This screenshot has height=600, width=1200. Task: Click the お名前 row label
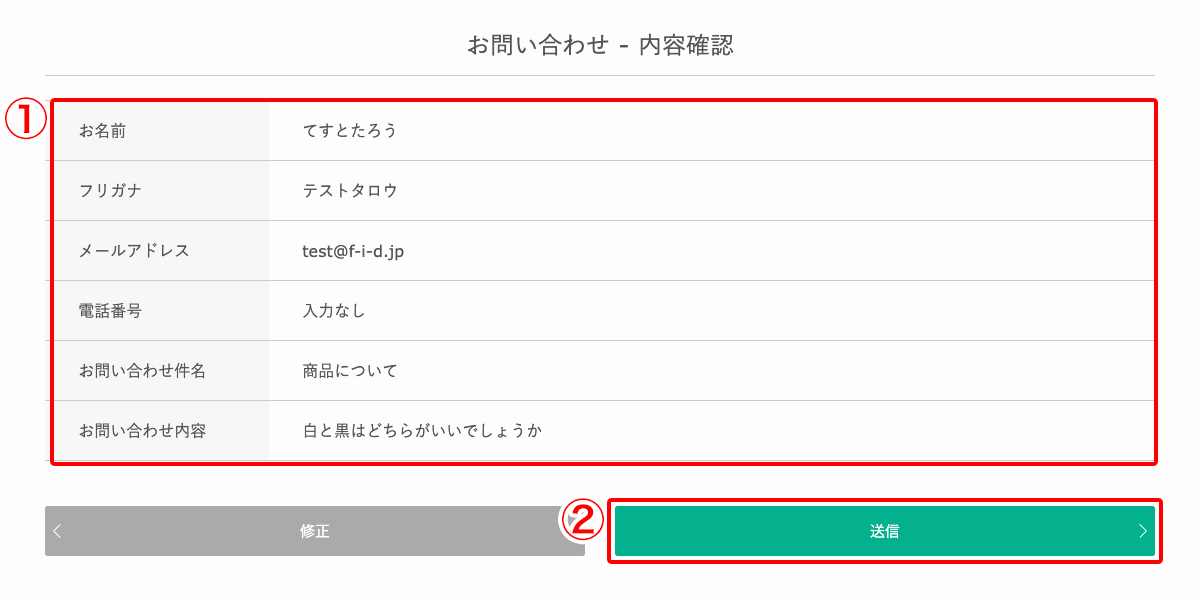102,130
